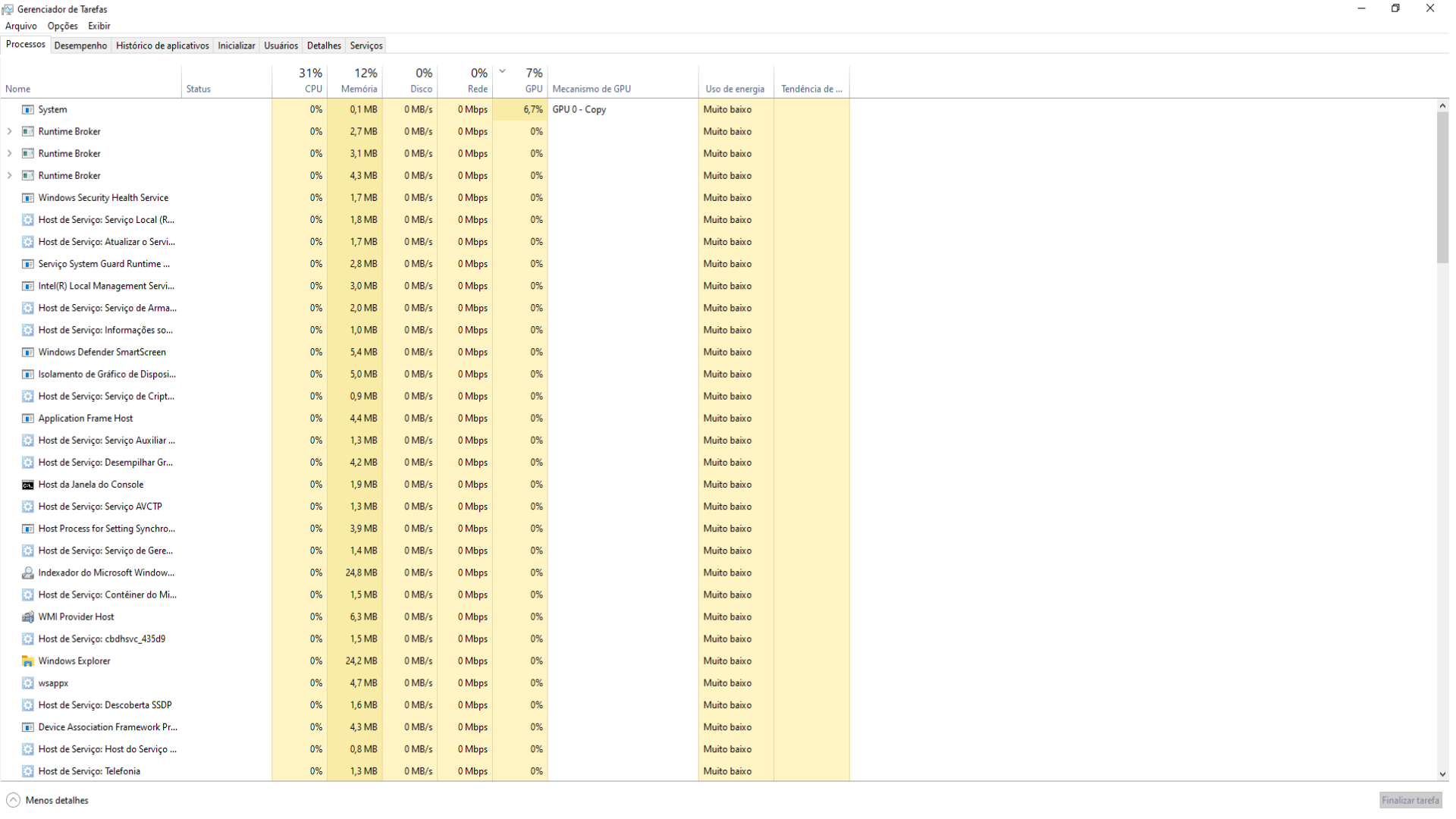Expand the Runtime Broker row using 4,3 MB
This screenshot has width=1456, height=819.
[x=9, y=175]
